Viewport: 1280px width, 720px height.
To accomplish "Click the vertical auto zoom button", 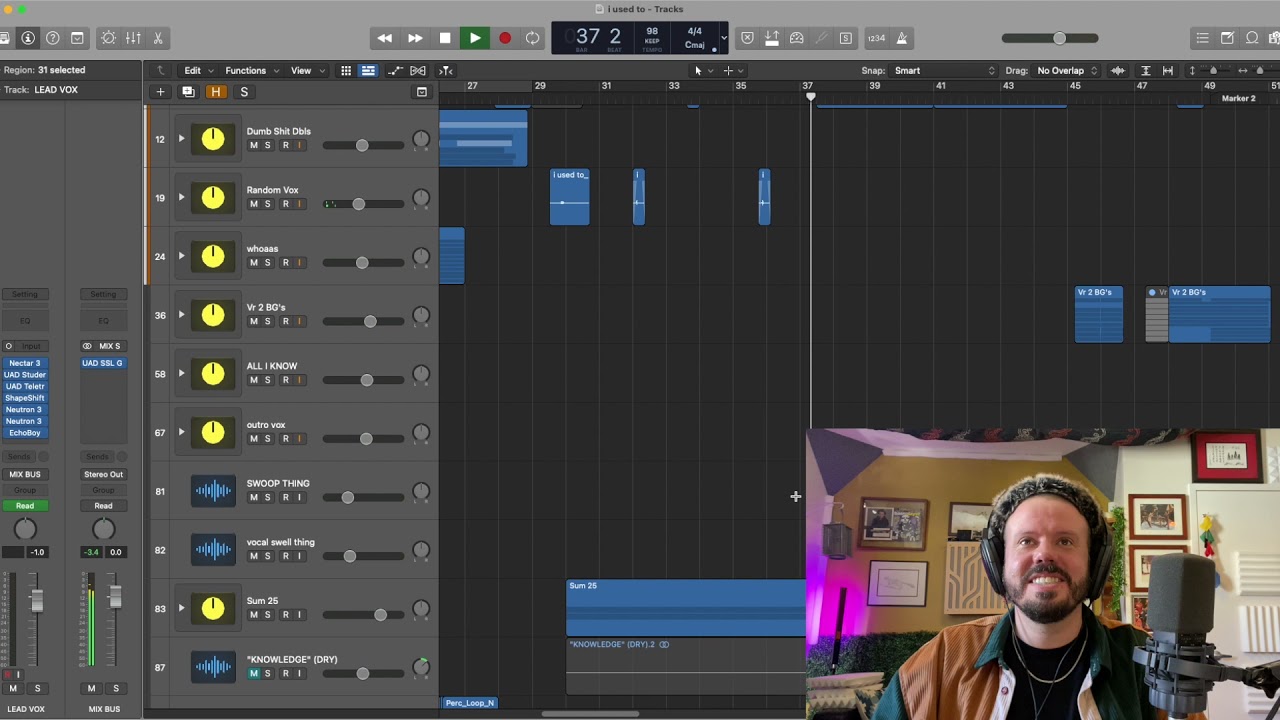I will [1146, 70].
